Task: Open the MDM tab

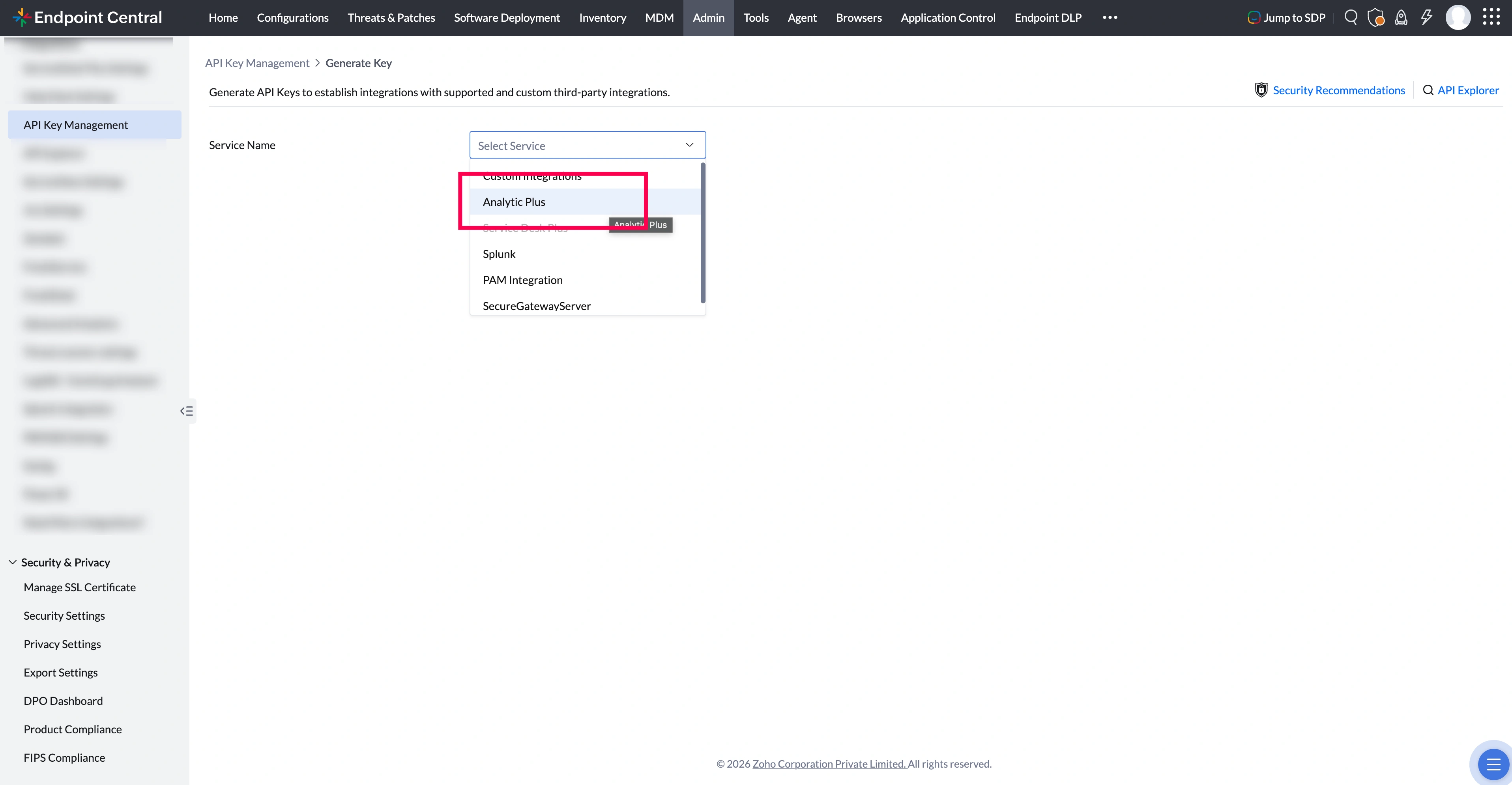Action: (x=659, y=18)
